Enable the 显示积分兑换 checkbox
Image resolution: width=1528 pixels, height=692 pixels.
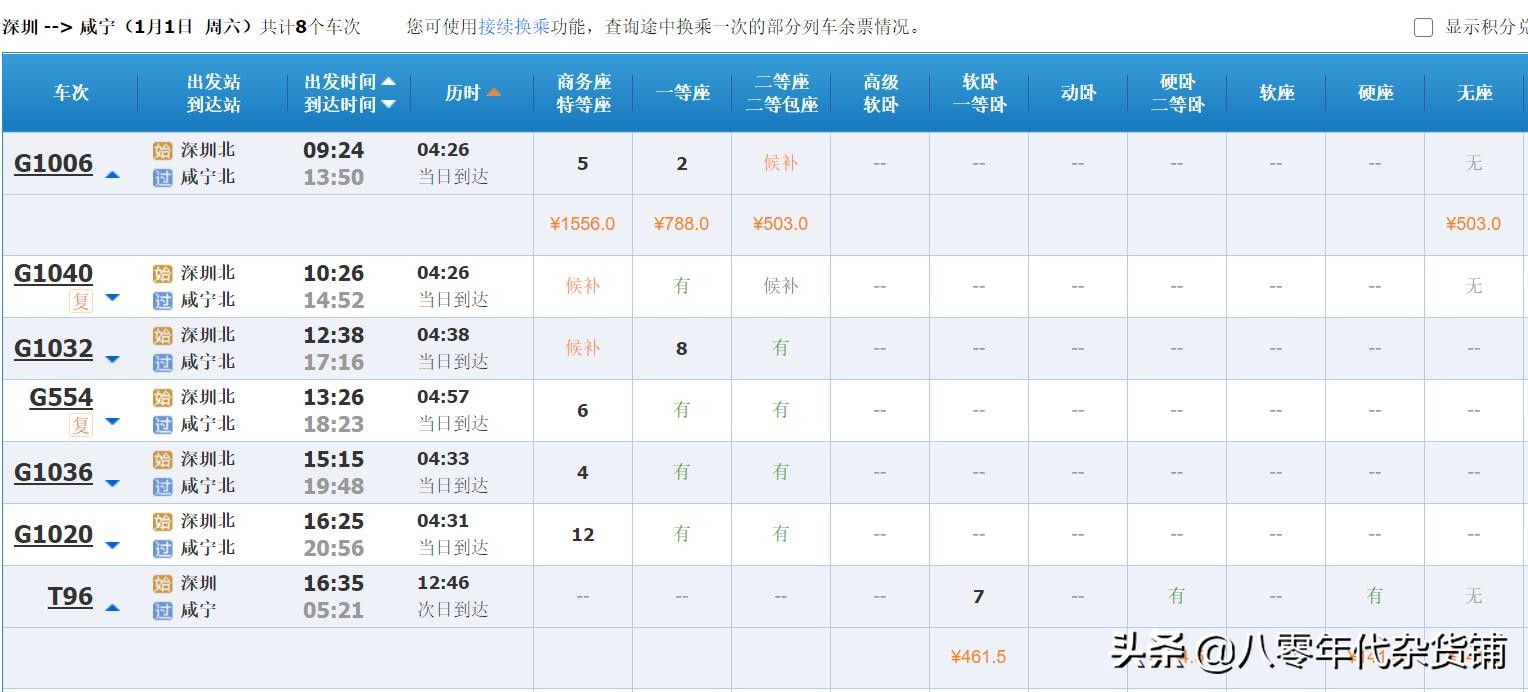[1423, 27]
